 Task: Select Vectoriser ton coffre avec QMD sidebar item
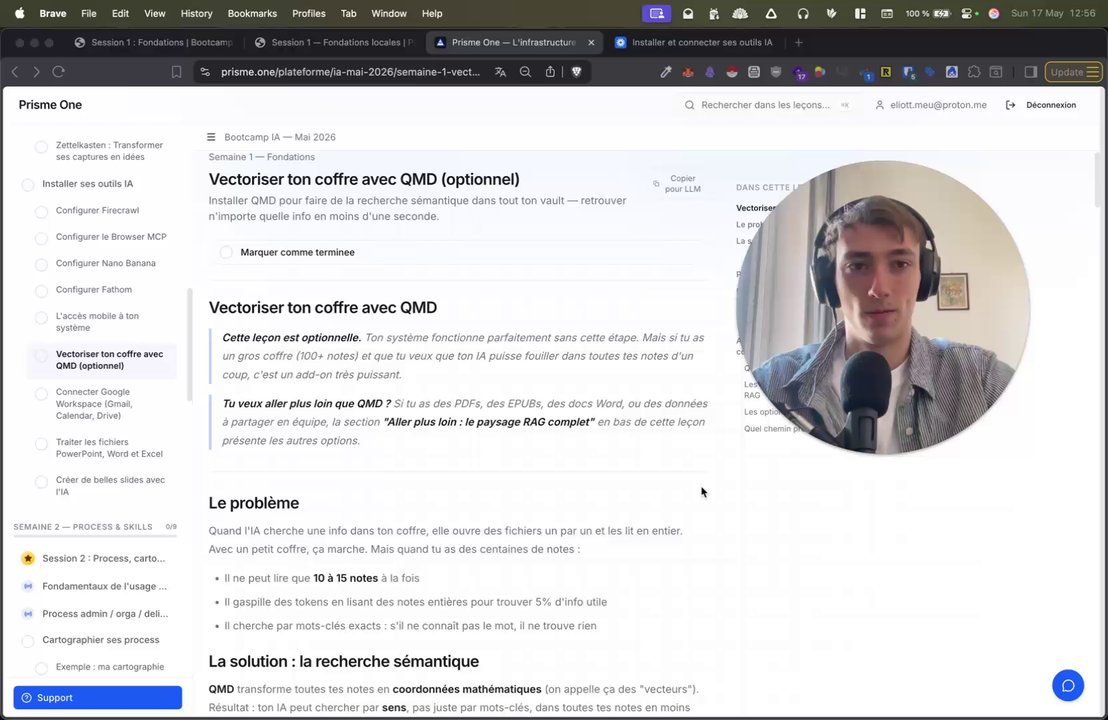(x=102, y=360)
